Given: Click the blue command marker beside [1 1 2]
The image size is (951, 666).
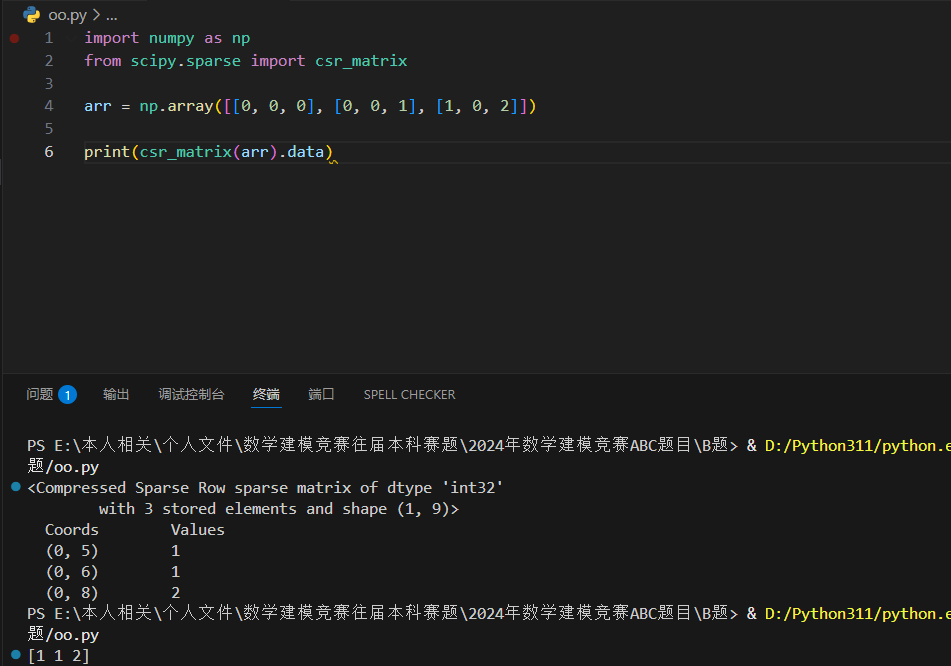Looking at the screenshot, I should 16,654.
